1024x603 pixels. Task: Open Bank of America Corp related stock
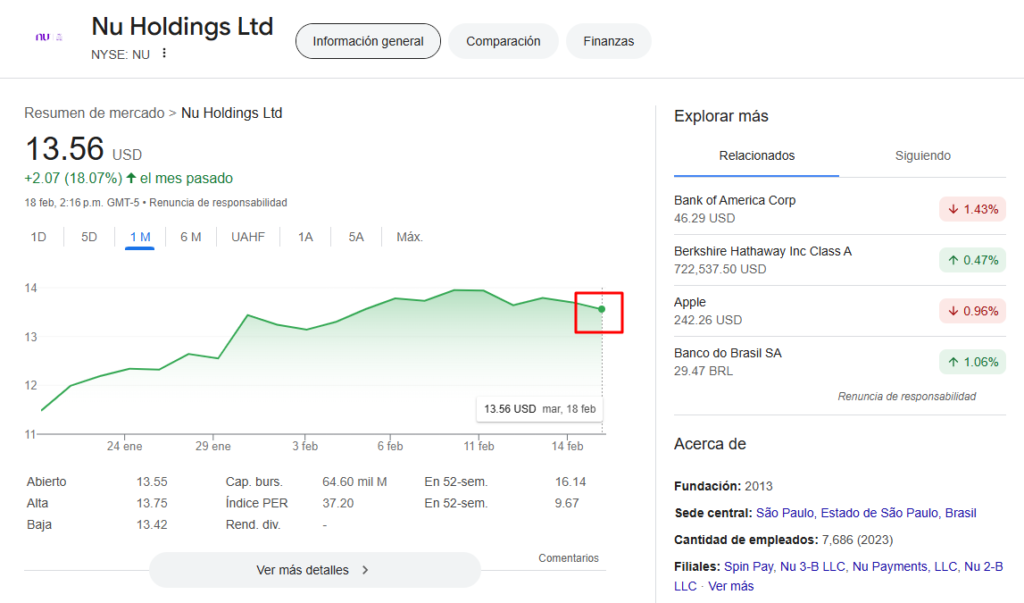(x=839, y=209)
